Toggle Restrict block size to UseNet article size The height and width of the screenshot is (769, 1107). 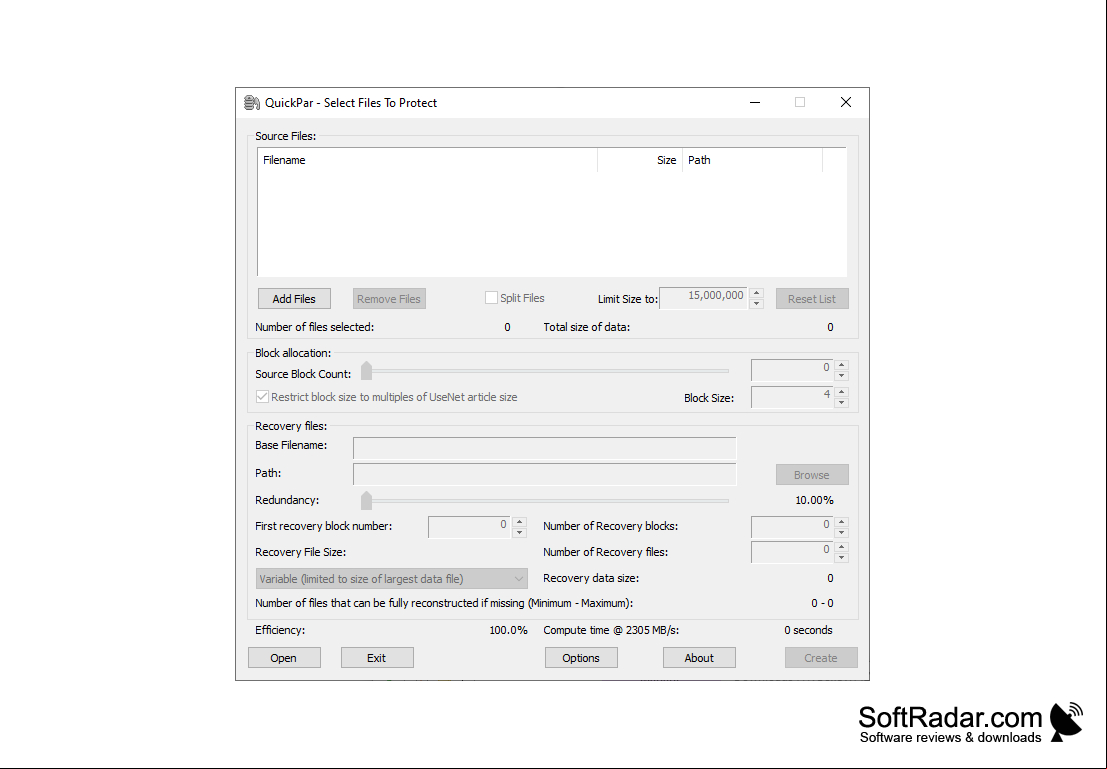262,397
